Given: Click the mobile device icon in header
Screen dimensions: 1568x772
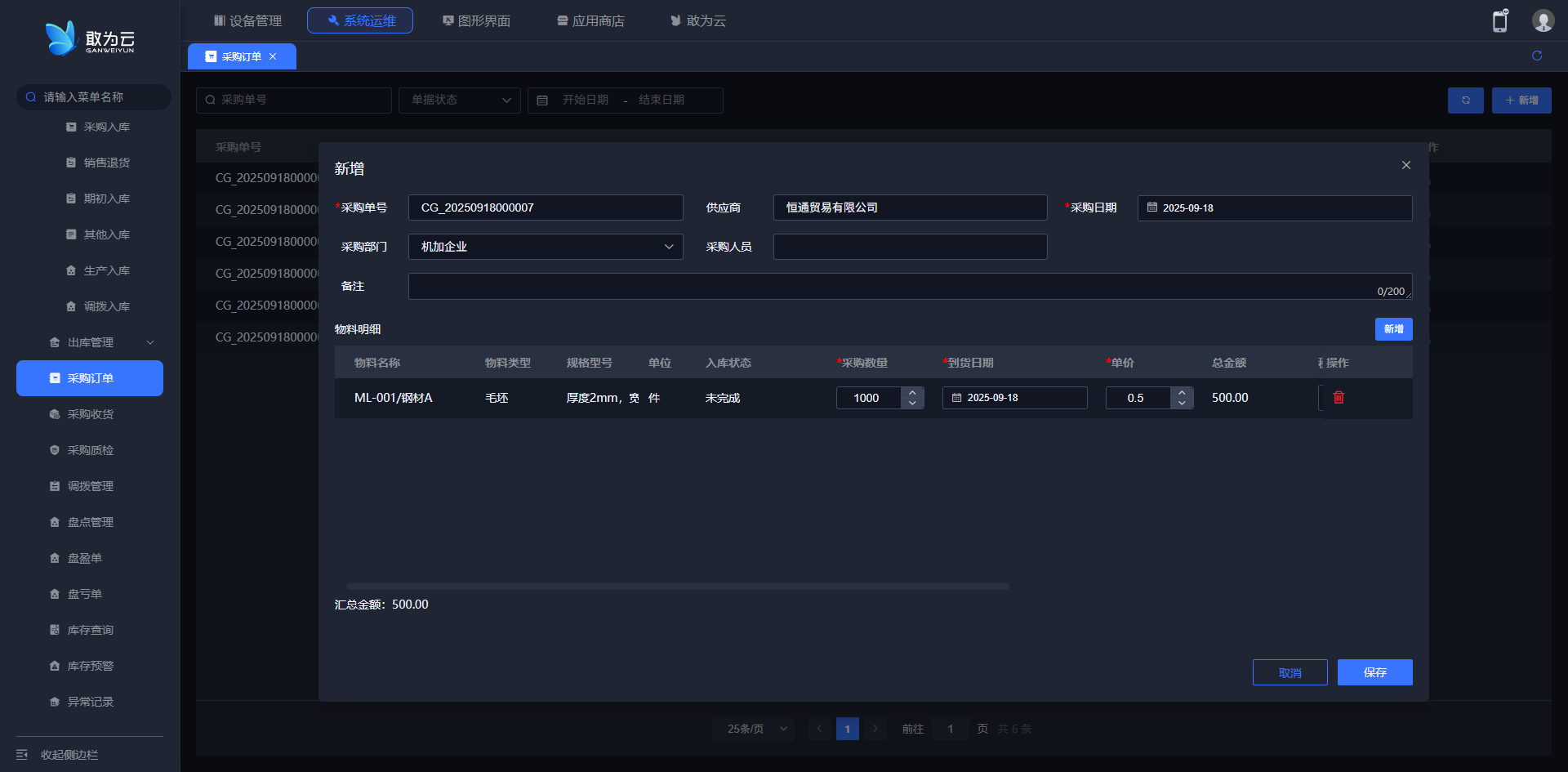Looking at the screenshot, I should [1499, 21].
